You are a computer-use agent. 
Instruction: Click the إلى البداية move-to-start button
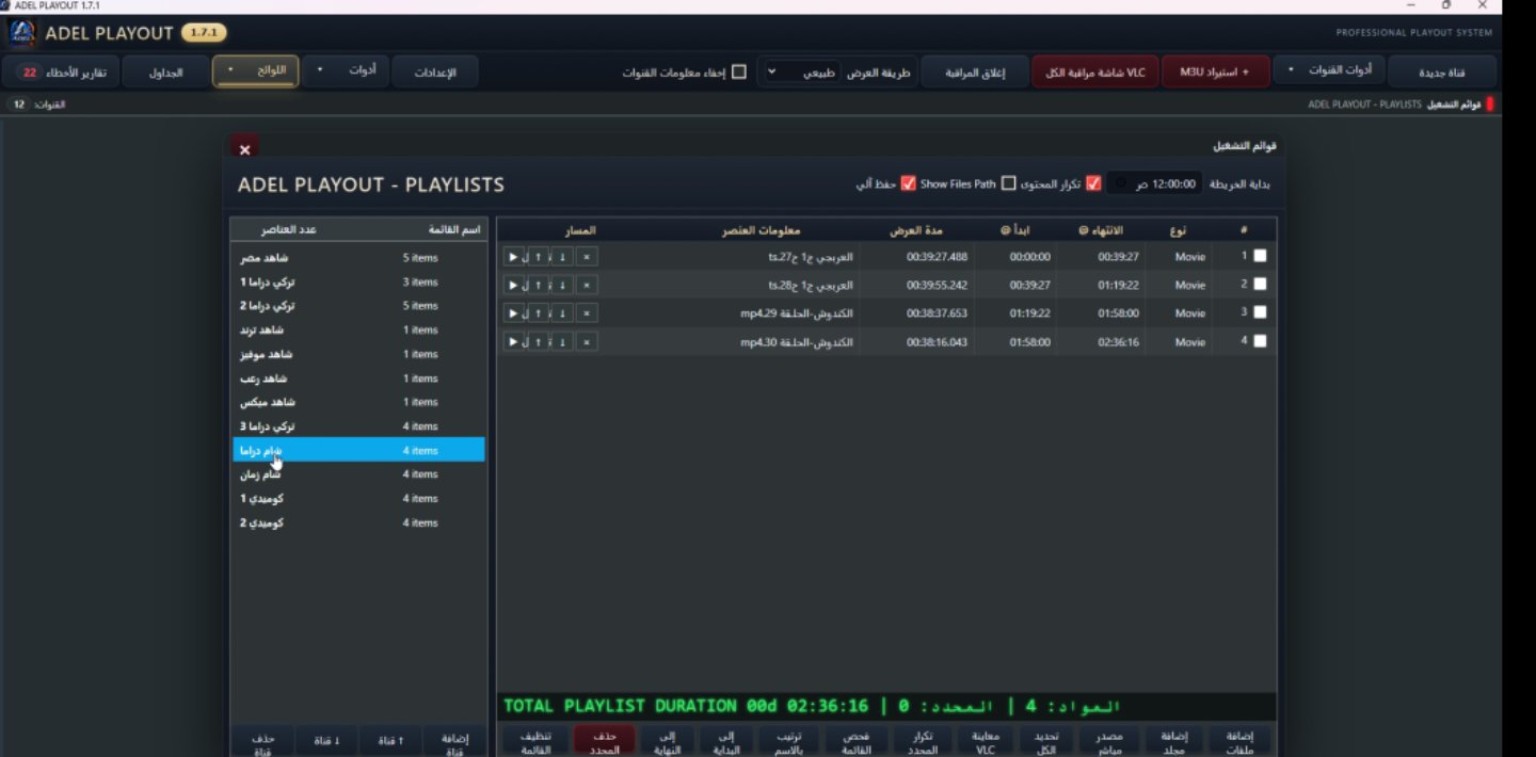(727, 742)
